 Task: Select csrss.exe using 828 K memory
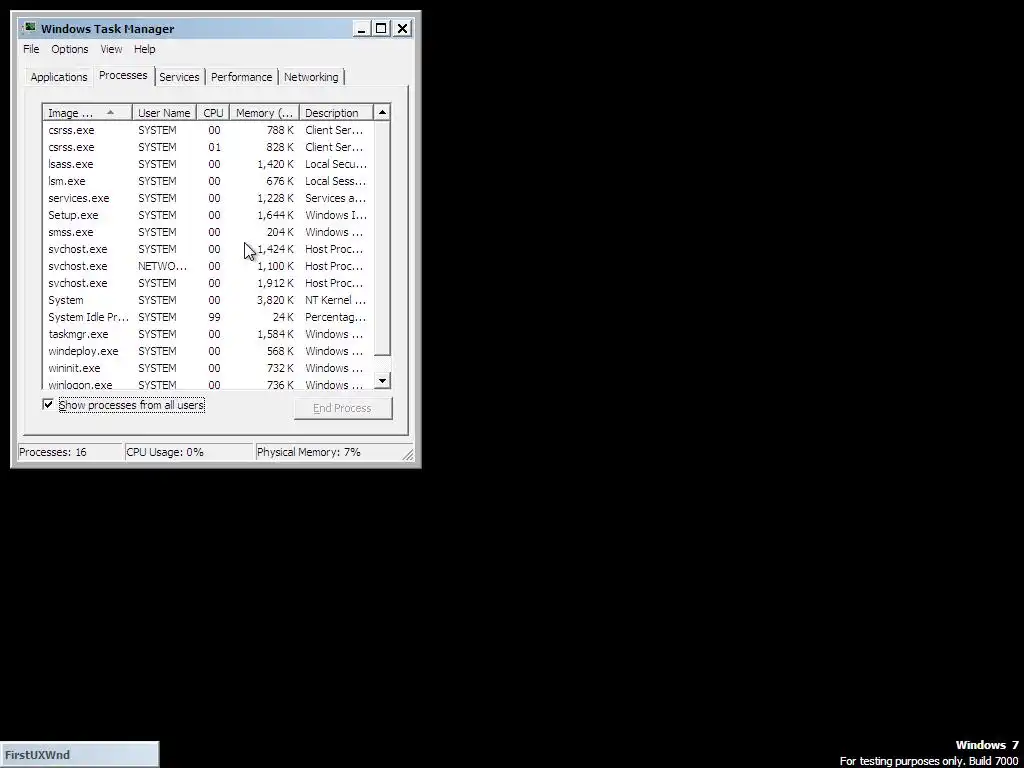tap(208, 147)
